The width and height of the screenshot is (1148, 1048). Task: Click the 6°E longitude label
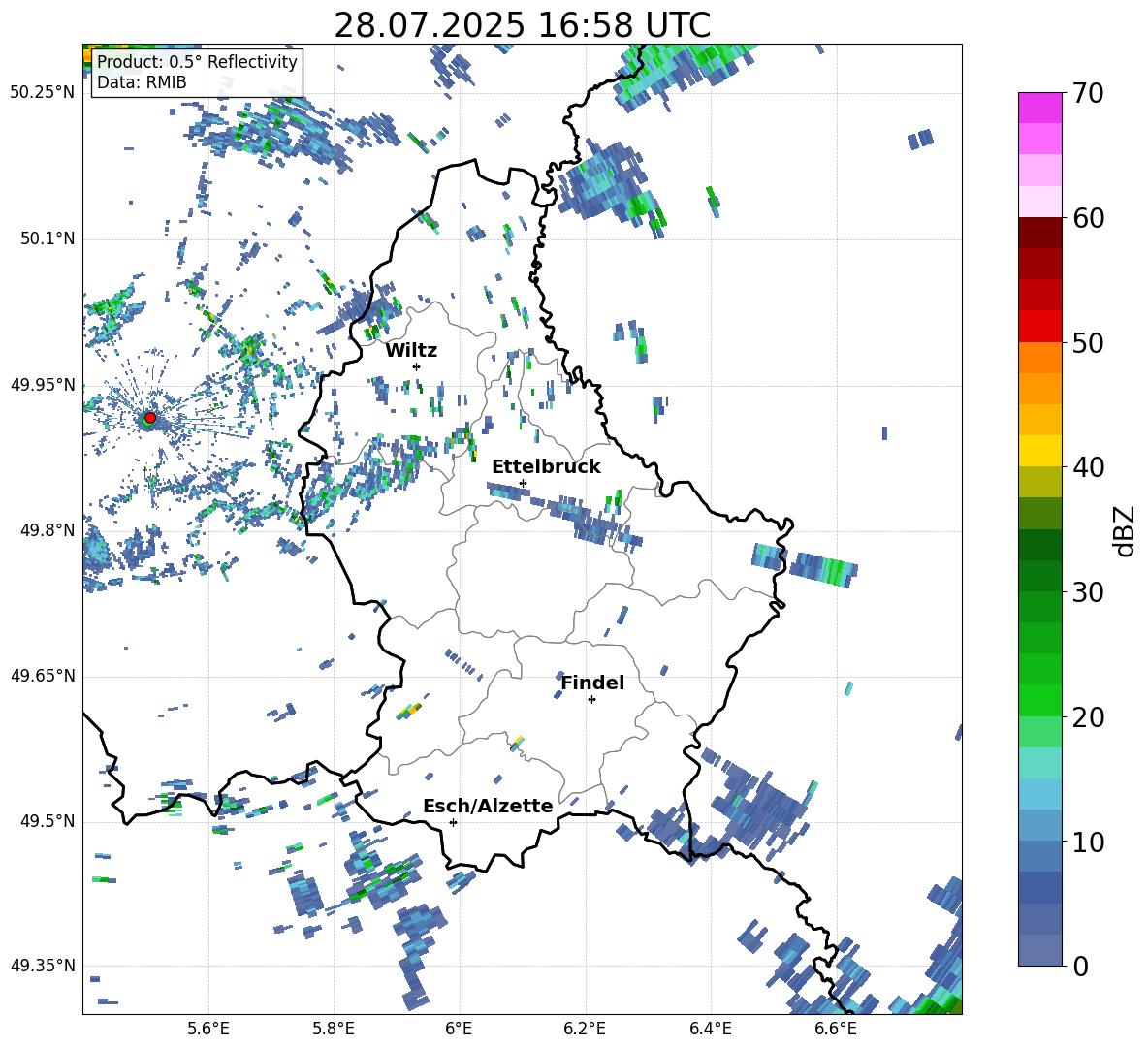[x=459, y=1030]
